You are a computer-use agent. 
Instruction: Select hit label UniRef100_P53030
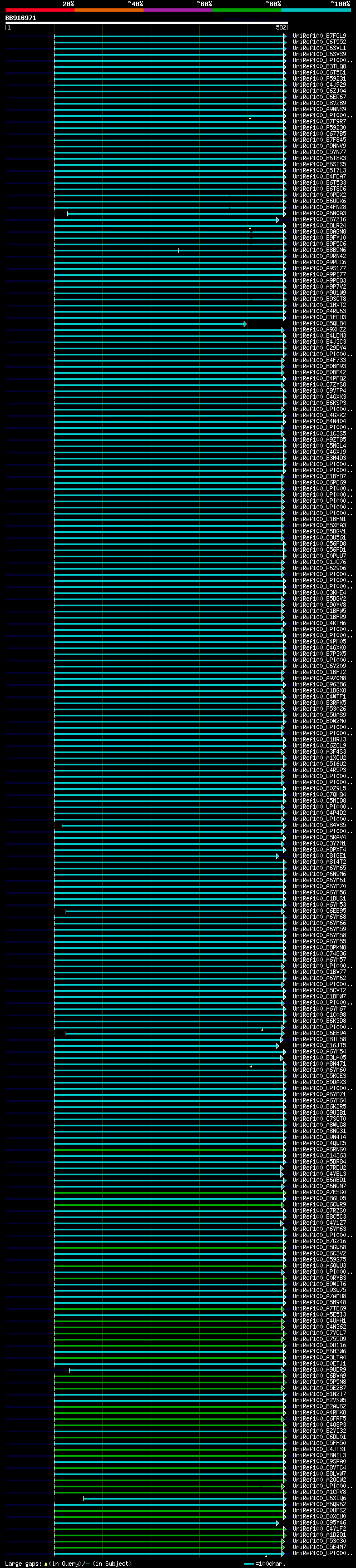click(319, 1541)
